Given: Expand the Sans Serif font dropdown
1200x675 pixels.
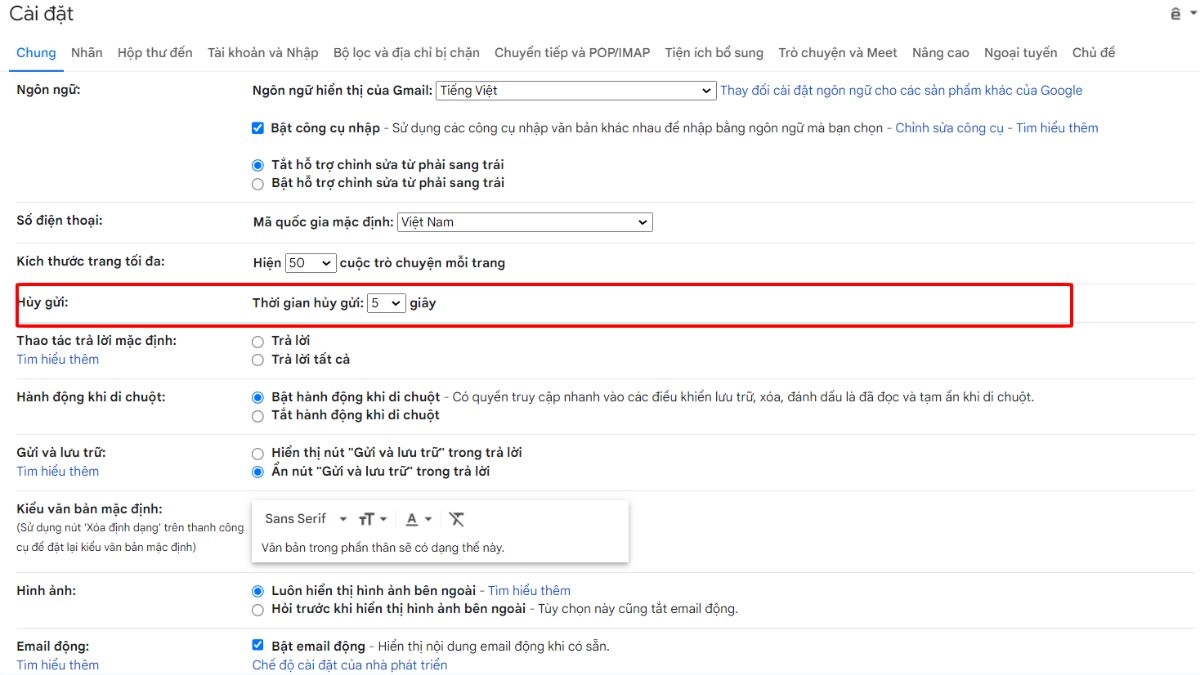Looking at the screenshot, I should coord(305,519).
